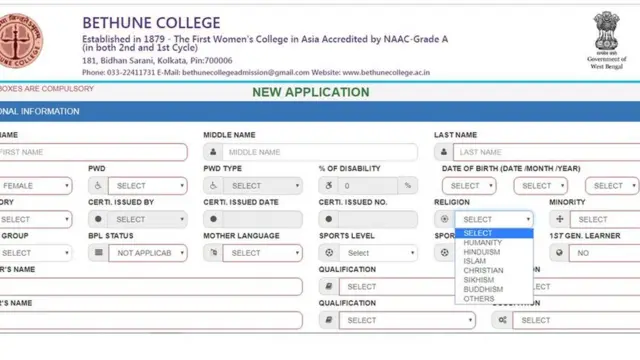Choose ISLAM in the Religion list
Screen dimensions: 640x360
[x=494, y=261]
